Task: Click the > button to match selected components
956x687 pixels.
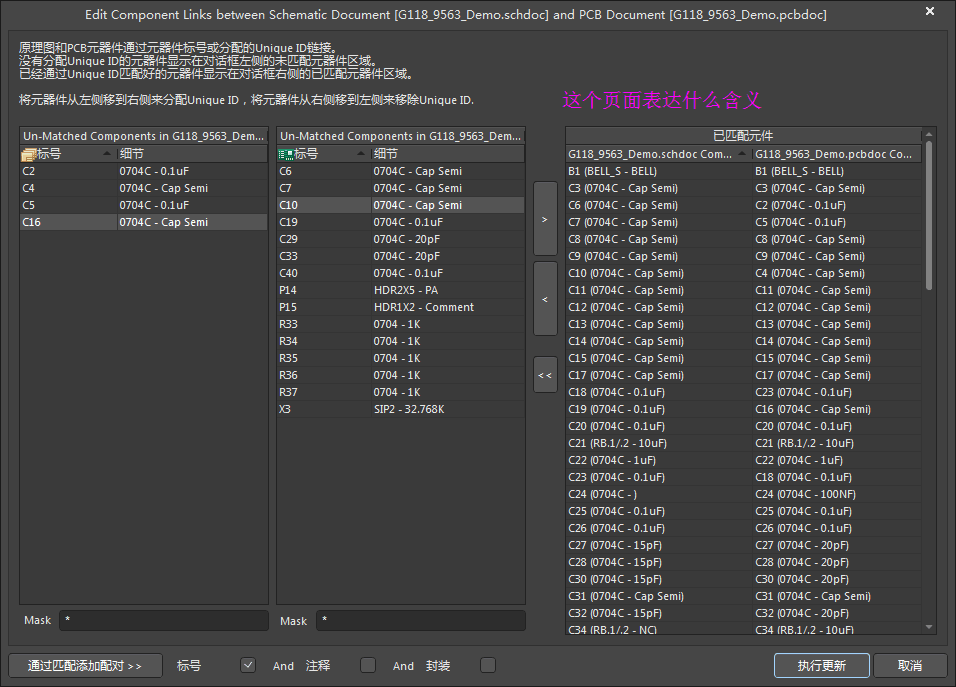Action: (x=545, y=218)
